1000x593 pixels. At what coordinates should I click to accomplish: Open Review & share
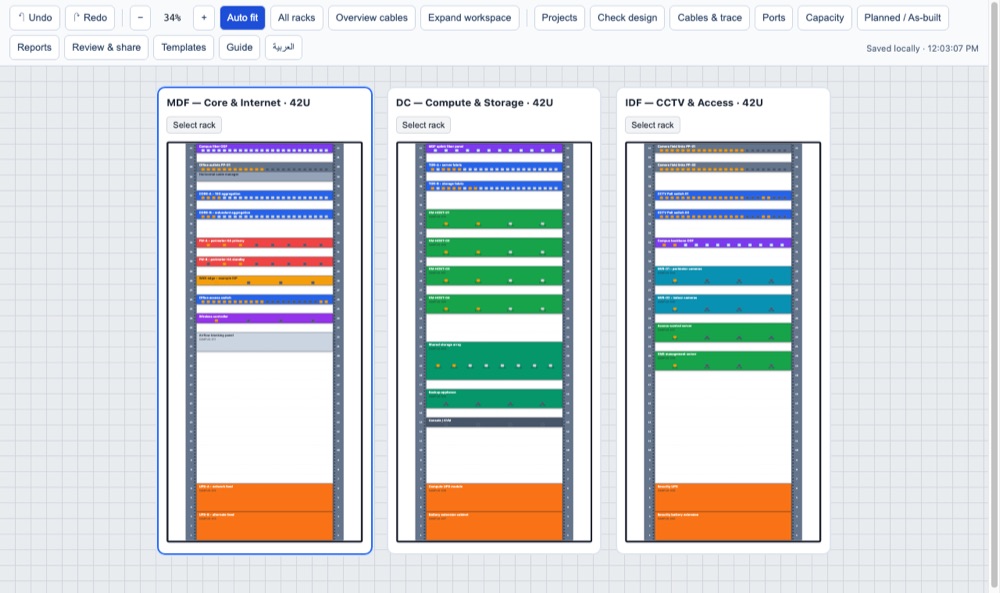107,47
